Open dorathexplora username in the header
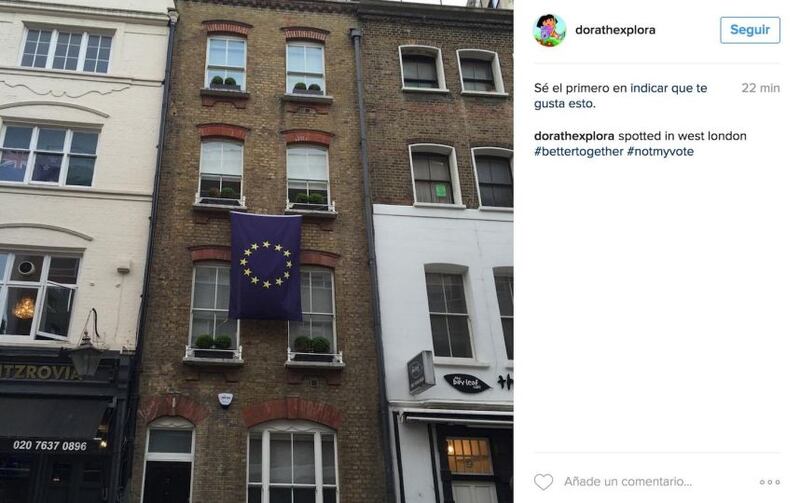The width and height of the screenshot is (800, 503). coord(615,30)
